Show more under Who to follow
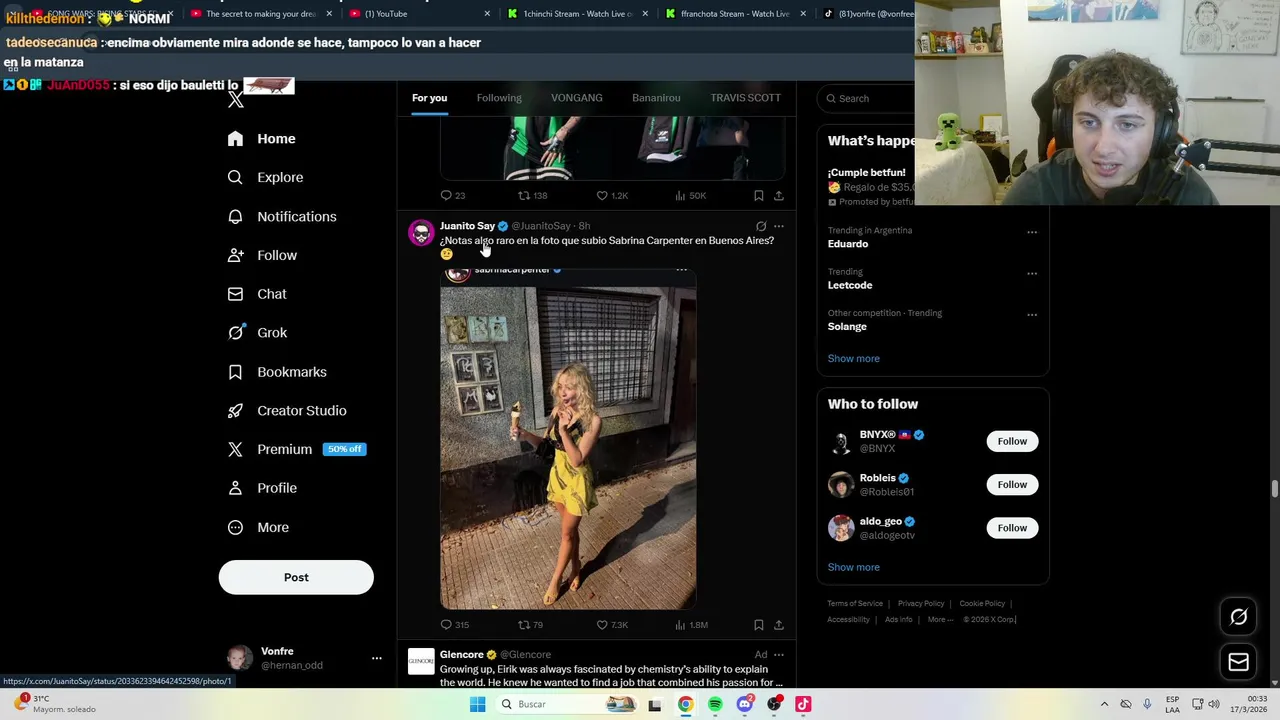The width and height of the screenshot is (1280, 720). [x=853, y=567]
